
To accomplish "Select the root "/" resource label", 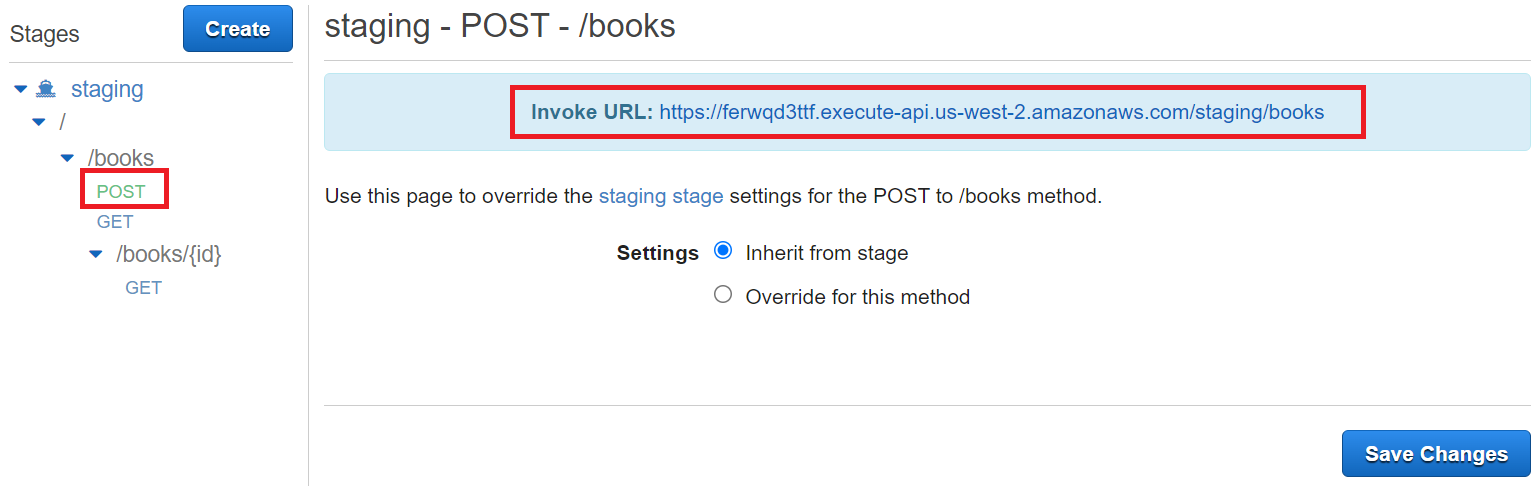I will [63, 122].
